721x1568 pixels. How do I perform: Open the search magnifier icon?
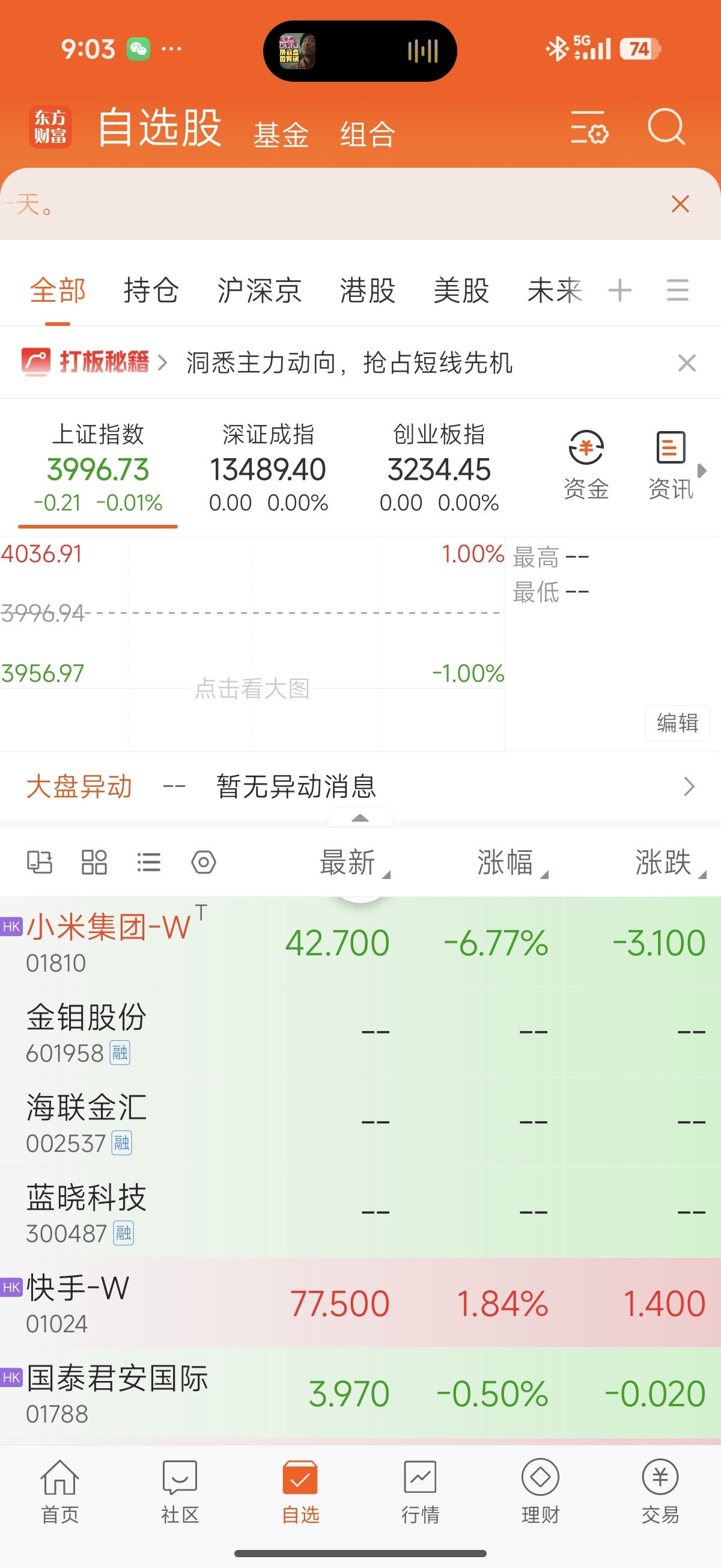point(667,127)
